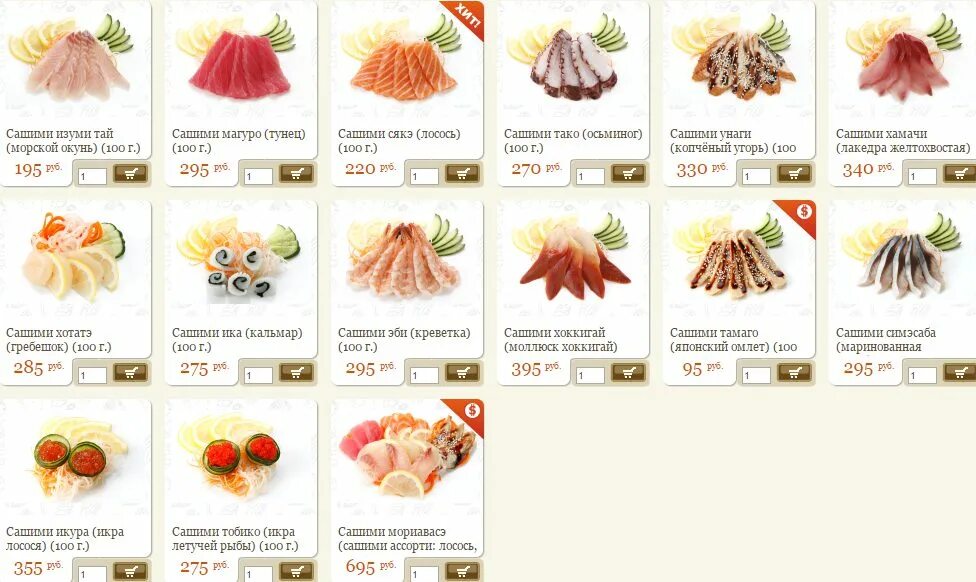The width and height of the screenshot is (976, 582).
Task: Click dollar badge on Сашими тамаго card
Action: [x=804, y=212]
